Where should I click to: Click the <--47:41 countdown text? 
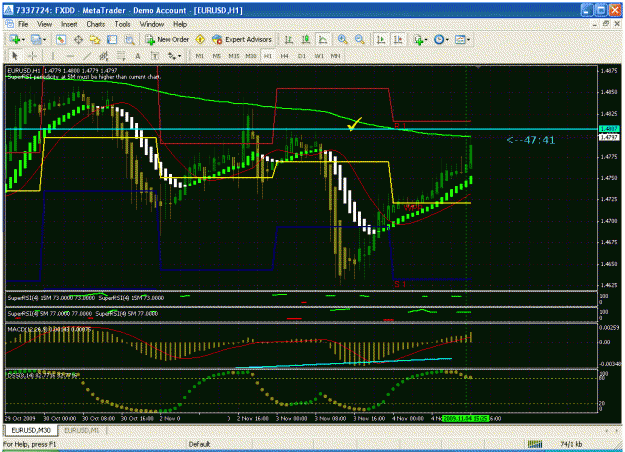tap(531, 140)
